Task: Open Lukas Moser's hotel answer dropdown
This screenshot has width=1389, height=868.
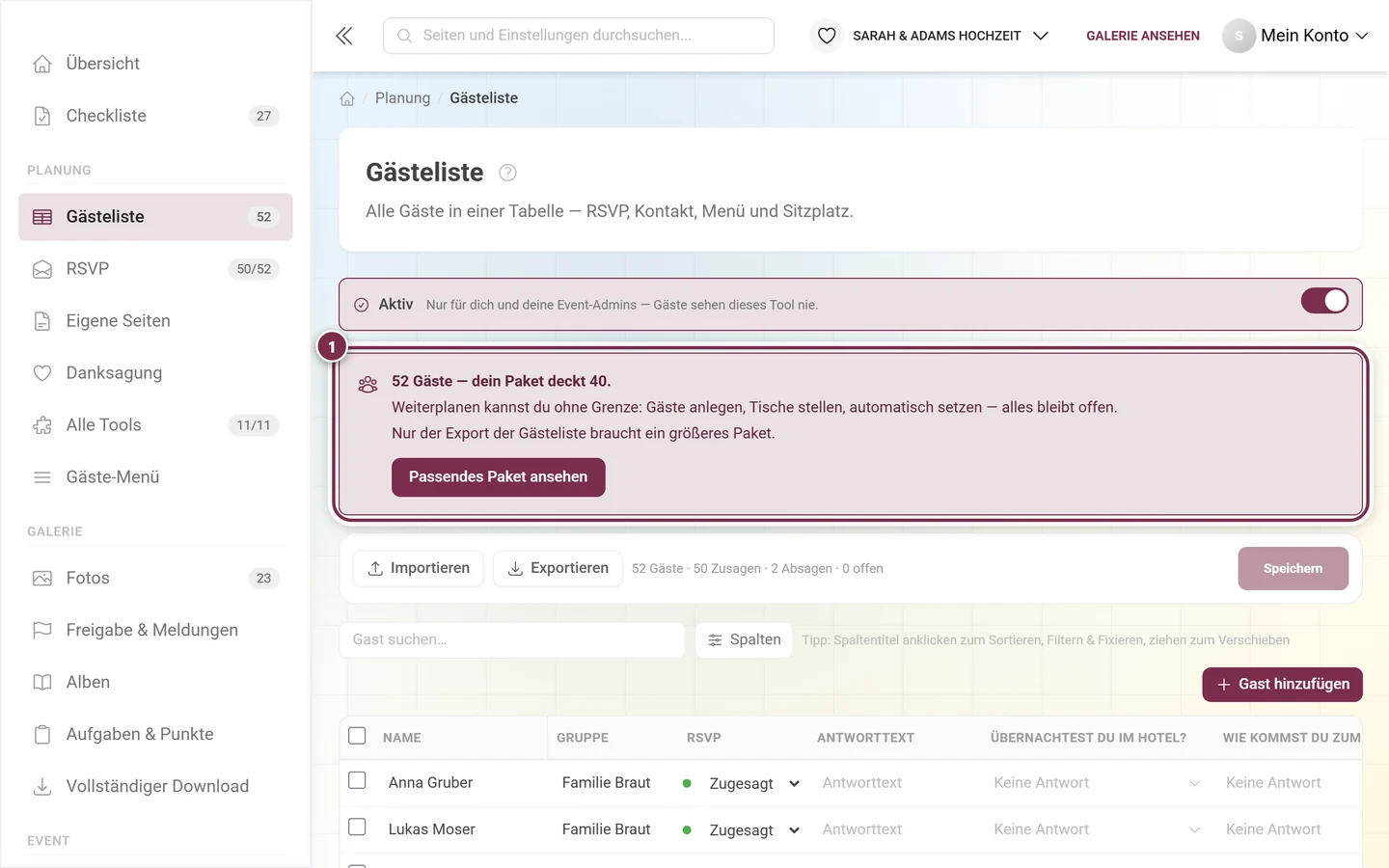Action: (1097, 829)
